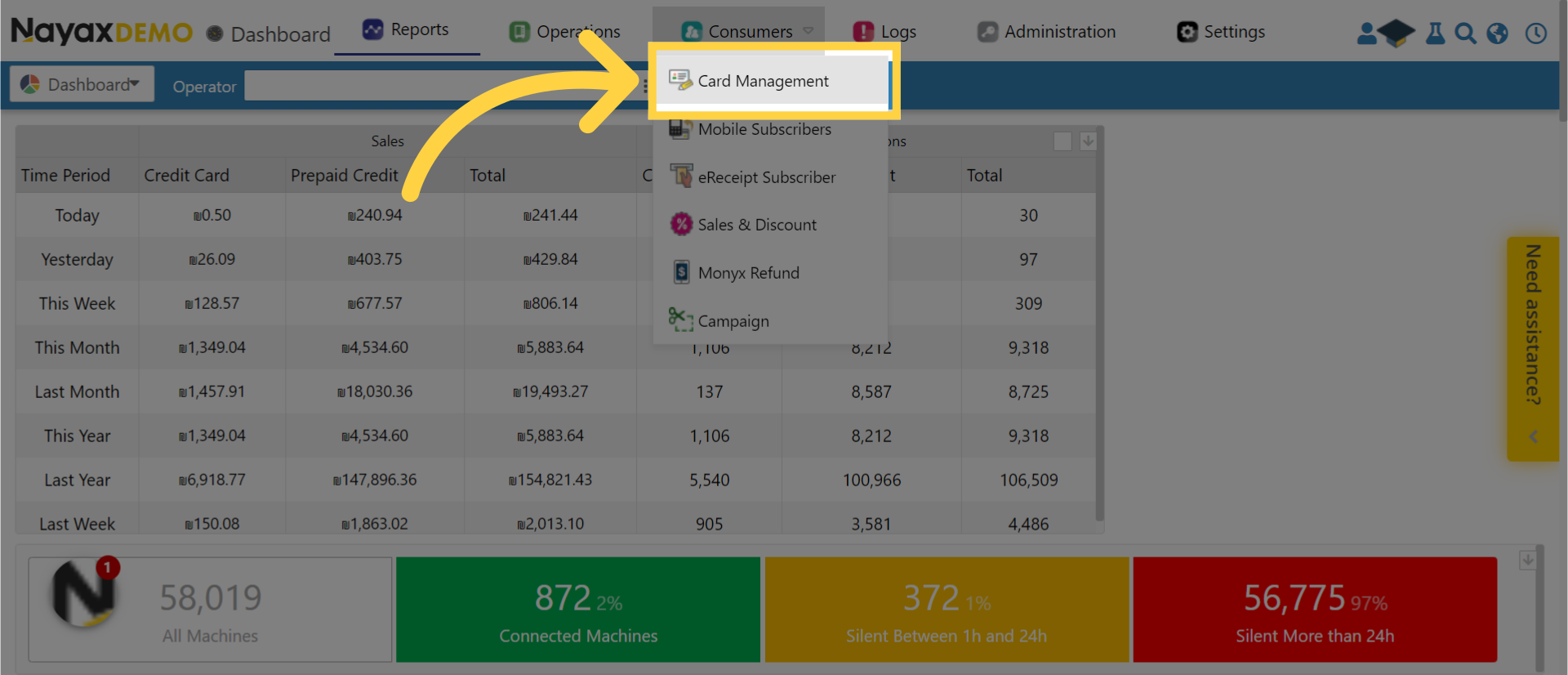Viewport: 1568px width, 675px height.
Task: Click the magnifying glass search icon
Action: click(1466, 33)
